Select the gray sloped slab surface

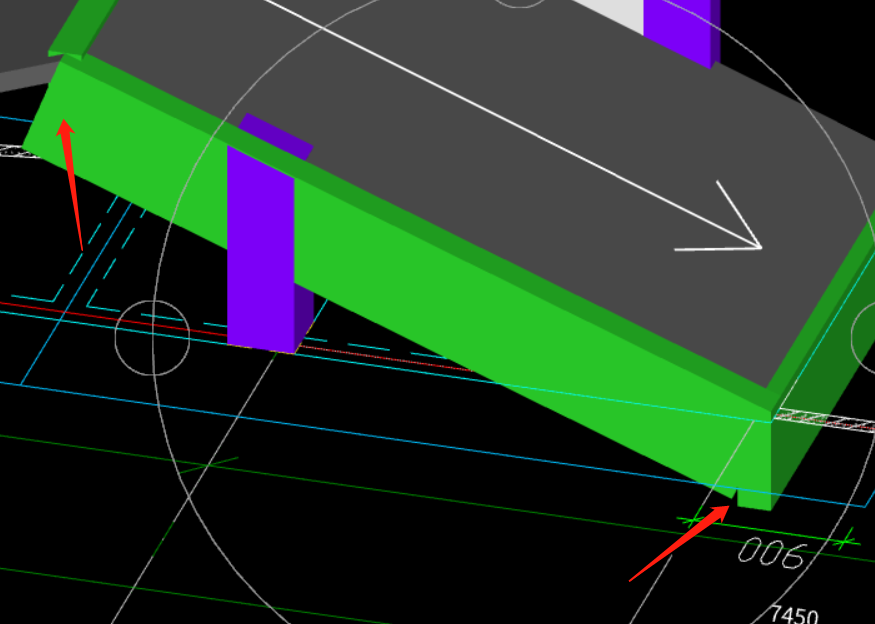(x=480, y=190)
